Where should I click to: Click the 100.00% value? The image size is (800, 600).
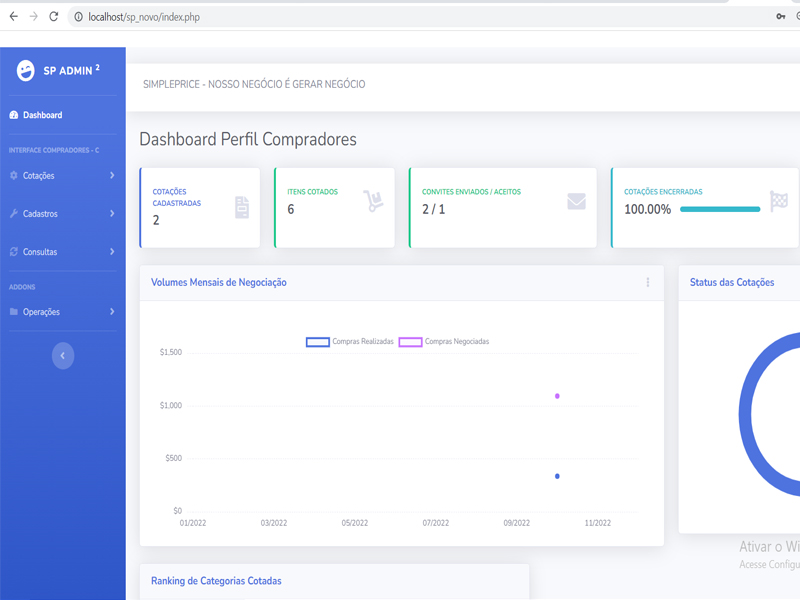648,209
